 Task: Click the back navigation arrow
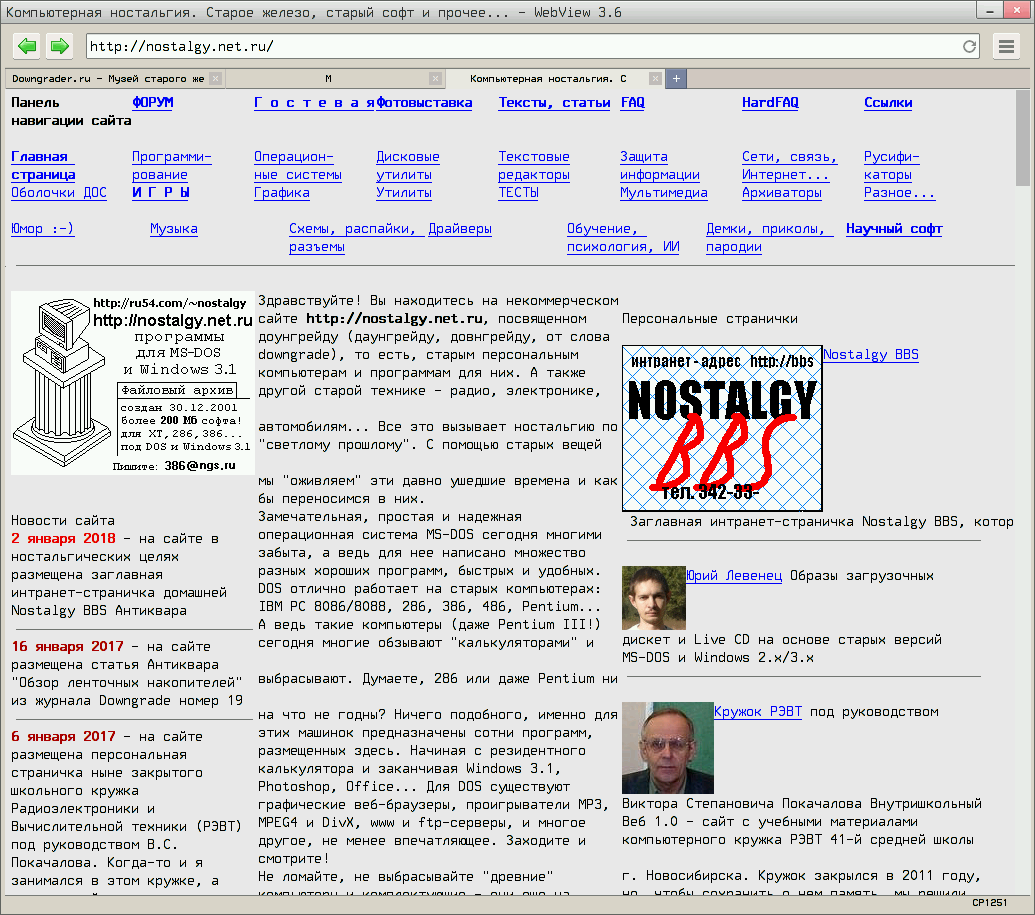[26, 45]
